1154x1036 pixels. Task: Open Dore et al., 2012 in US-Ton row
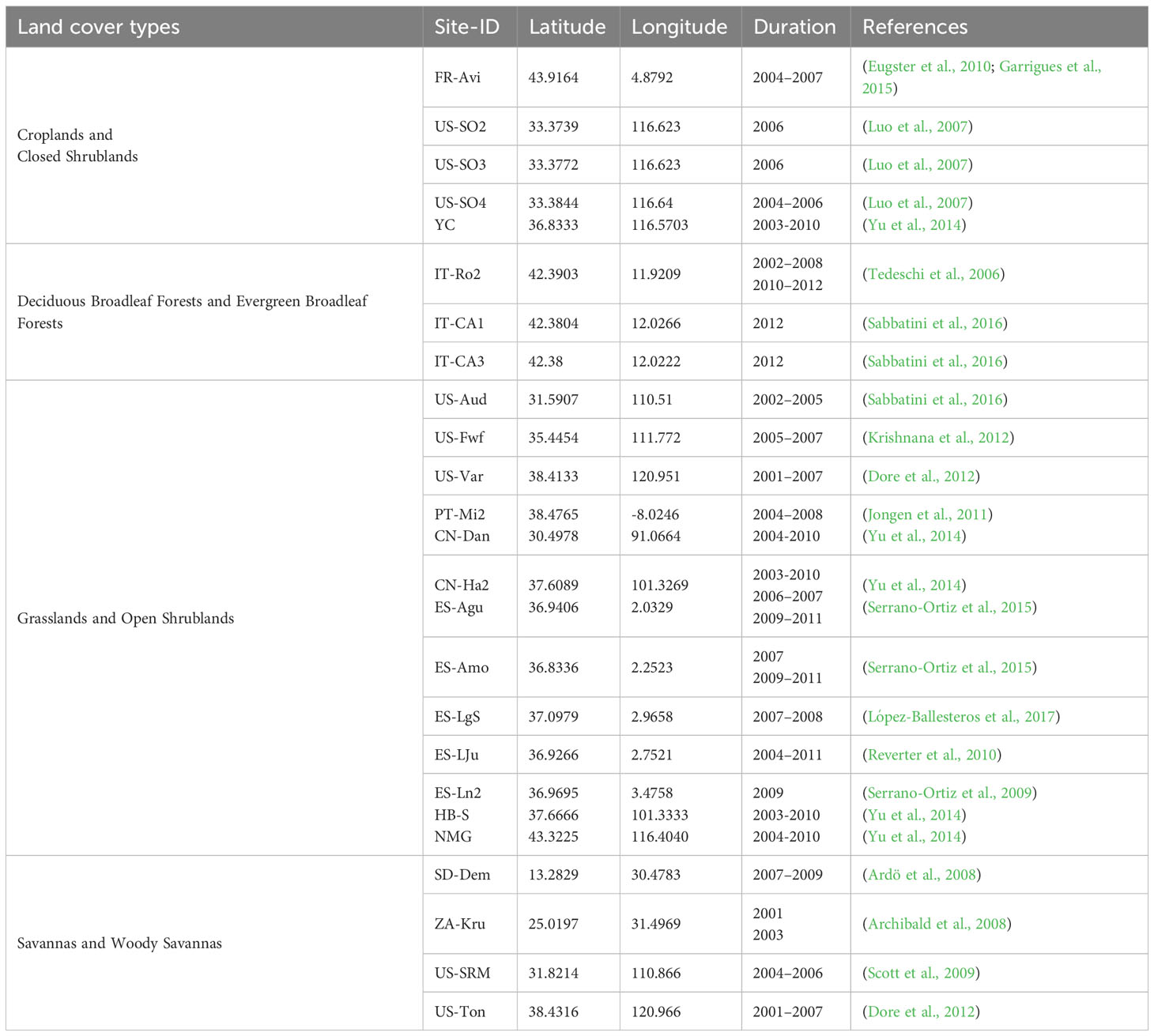(x=921, y=1012)
